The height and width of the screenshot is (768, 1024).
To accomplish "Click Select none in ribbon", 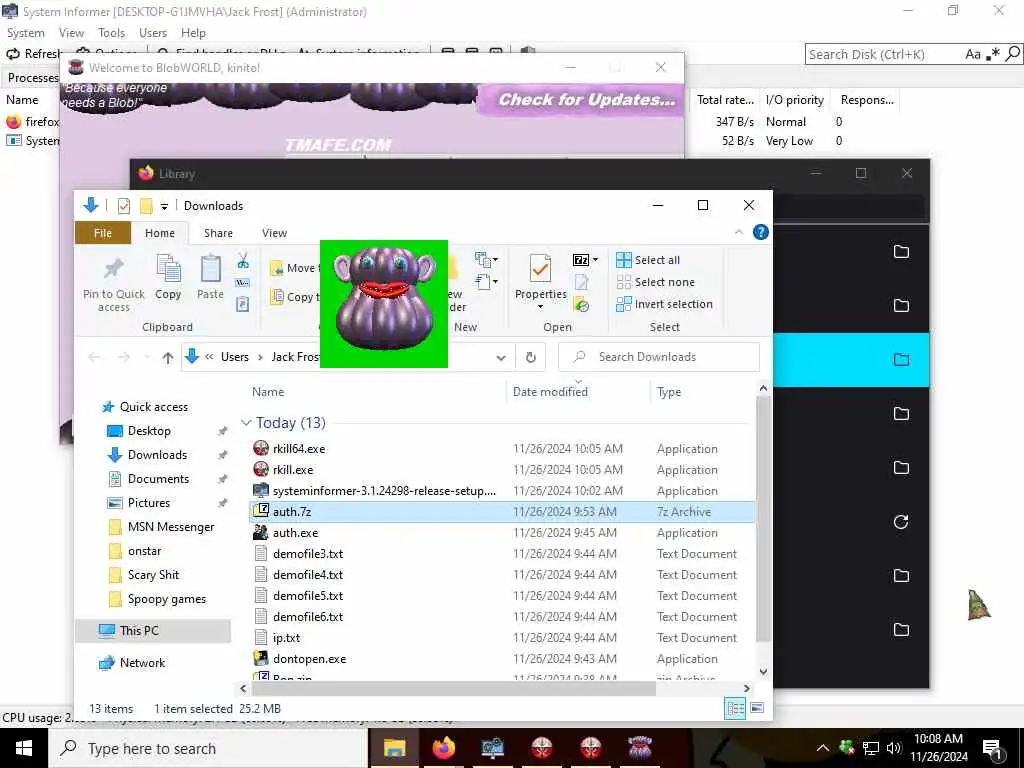I will point(656,282).
